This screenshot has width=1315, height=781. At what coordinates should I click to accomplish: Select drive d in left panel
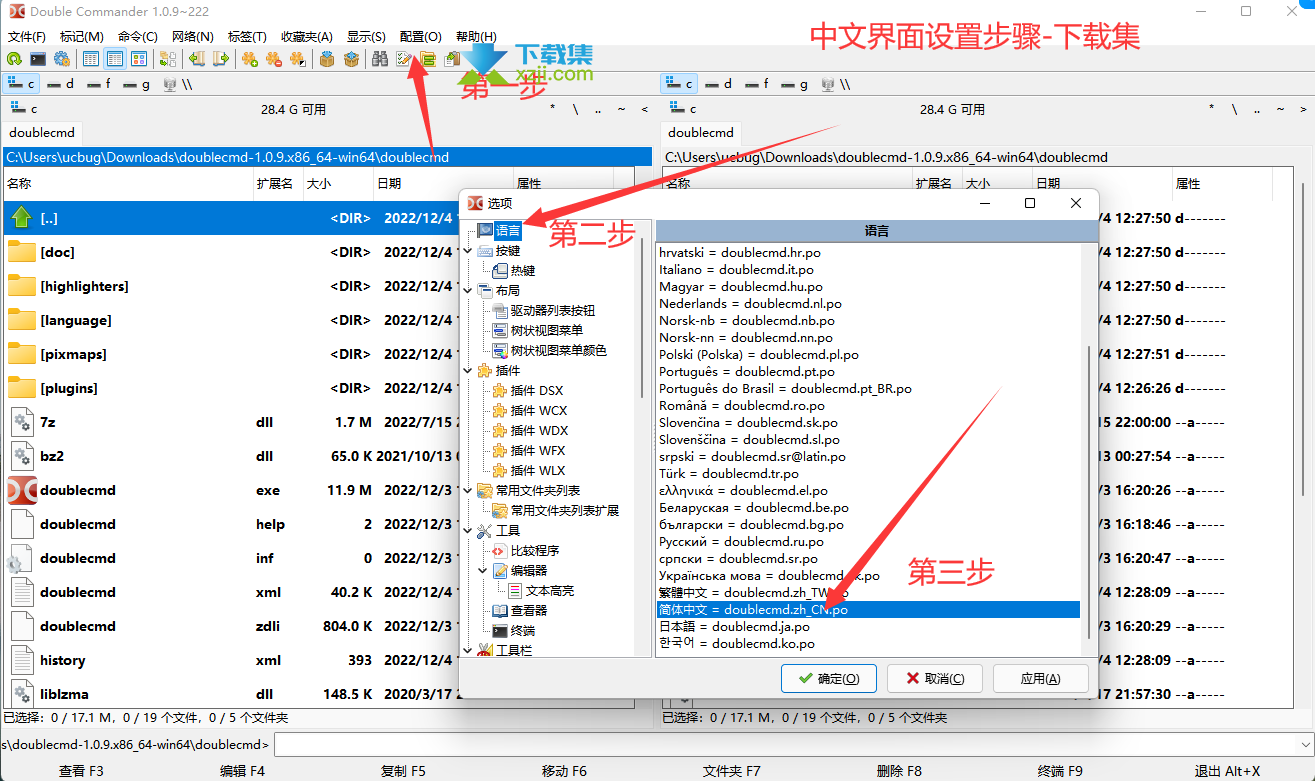click(61, 84)
